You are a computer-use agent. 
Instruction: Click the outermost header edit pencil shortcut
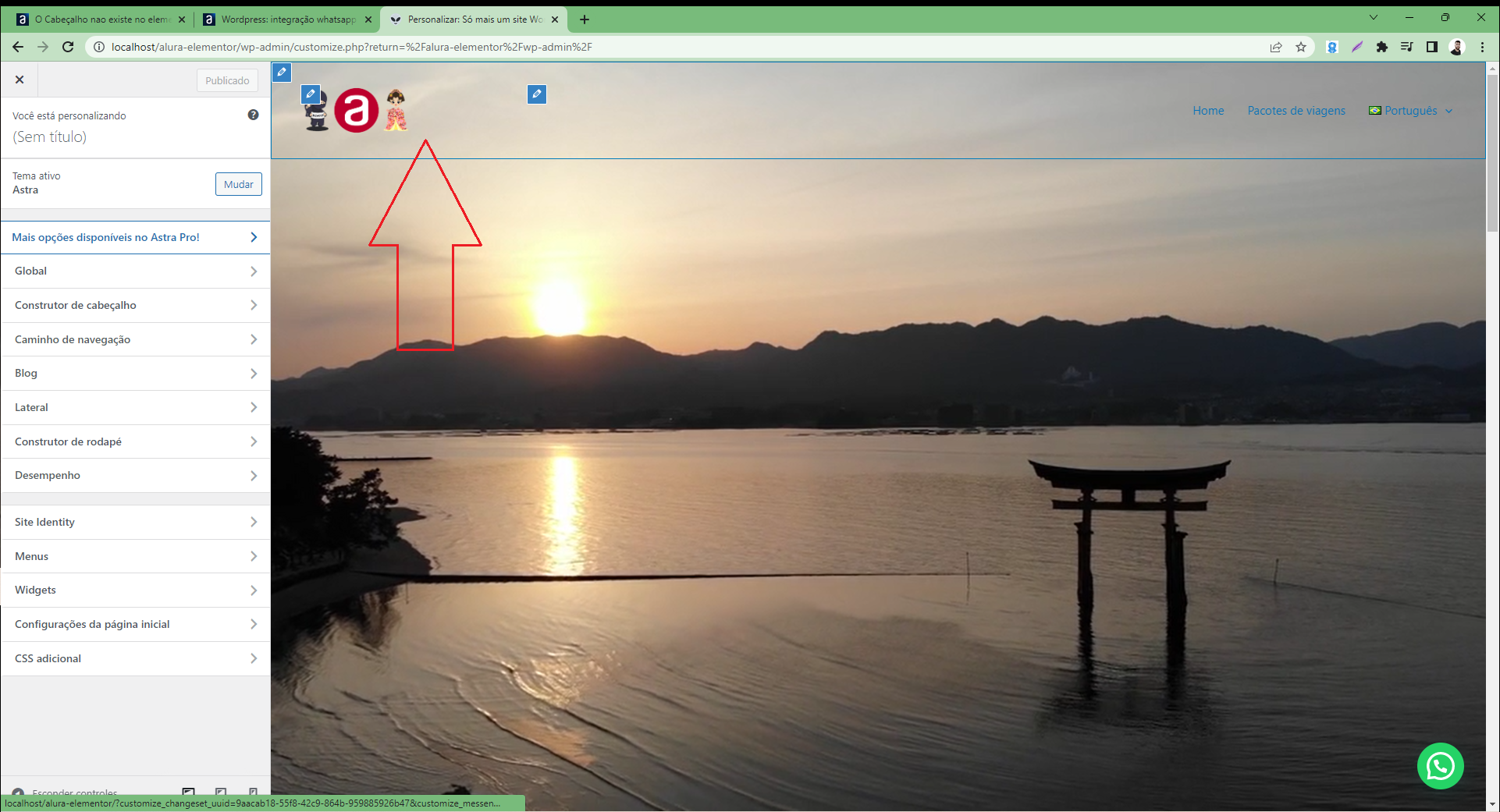point(282,72)
